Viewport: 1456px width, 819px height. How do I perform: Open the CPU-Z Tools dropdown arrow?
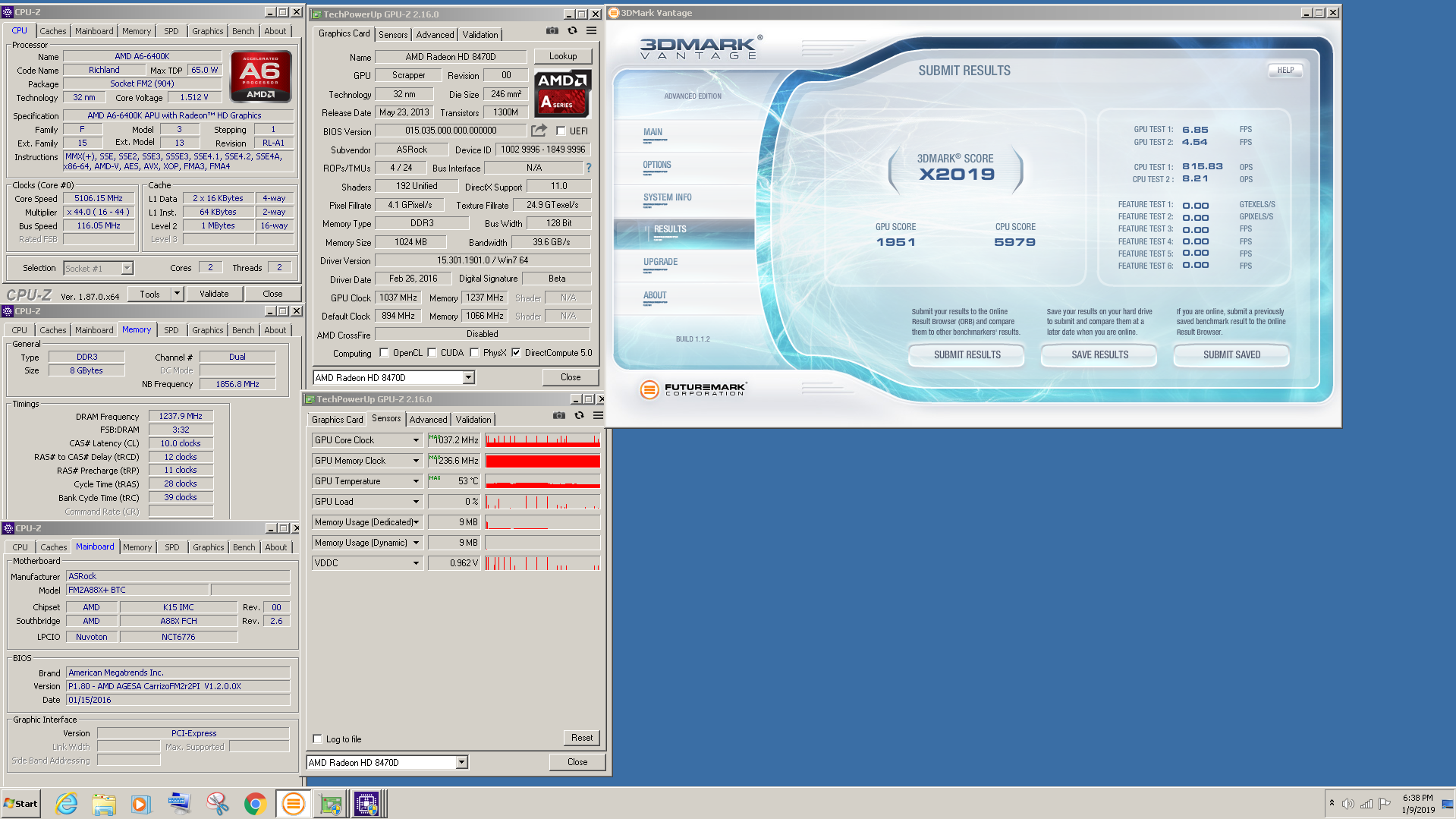tap(177, 294)
